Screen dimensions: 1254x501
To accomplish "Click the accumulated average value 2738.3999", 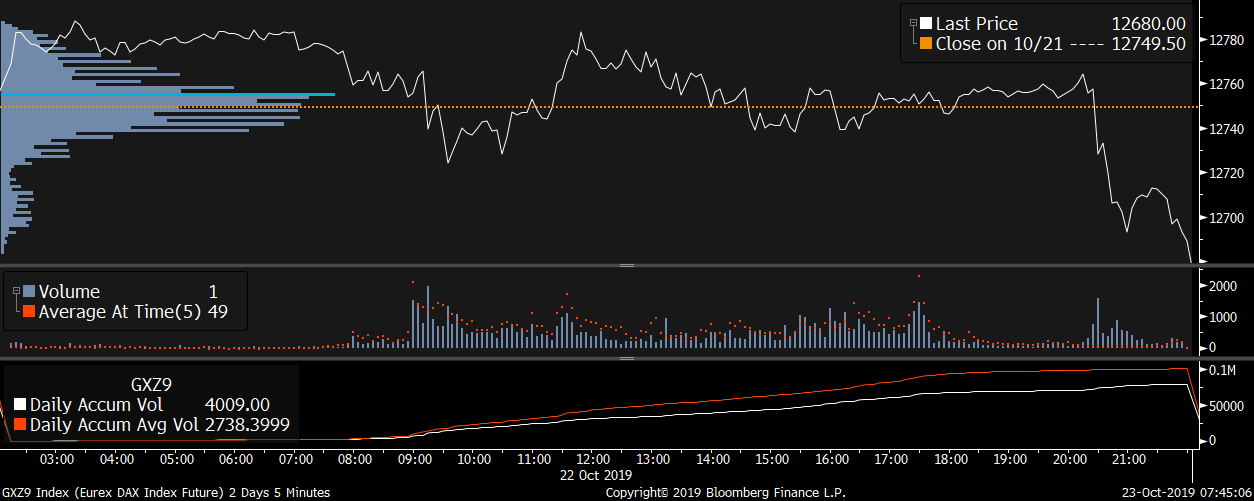I will 248,425.
